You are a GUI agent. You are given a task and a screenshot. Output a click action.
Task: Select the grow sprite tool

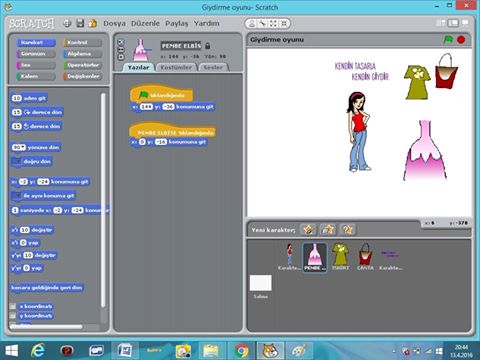tap(273, 23)
